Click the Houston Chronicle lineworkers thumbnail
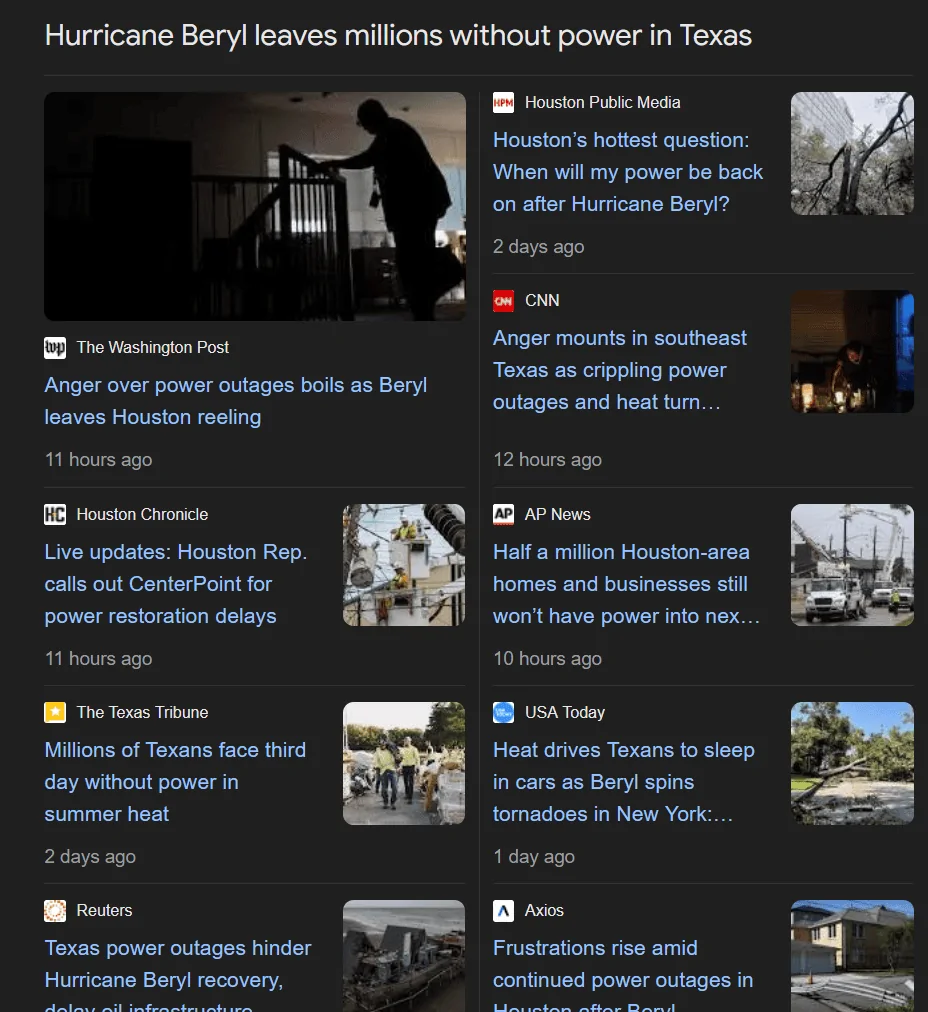This screenshot has height=1012, width=928. 404,565
